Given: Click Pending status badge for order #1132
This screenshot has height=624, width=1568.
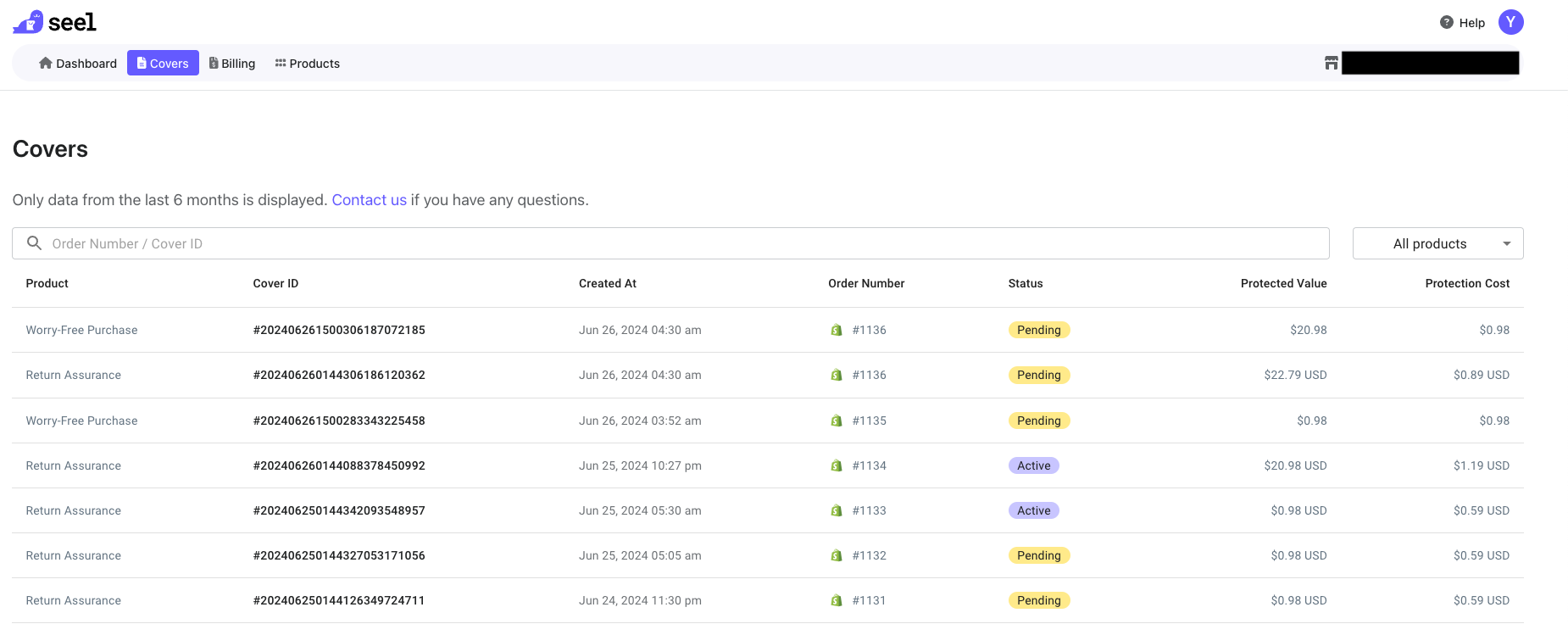Looking at the screenshot, I should click(1038, 555).
